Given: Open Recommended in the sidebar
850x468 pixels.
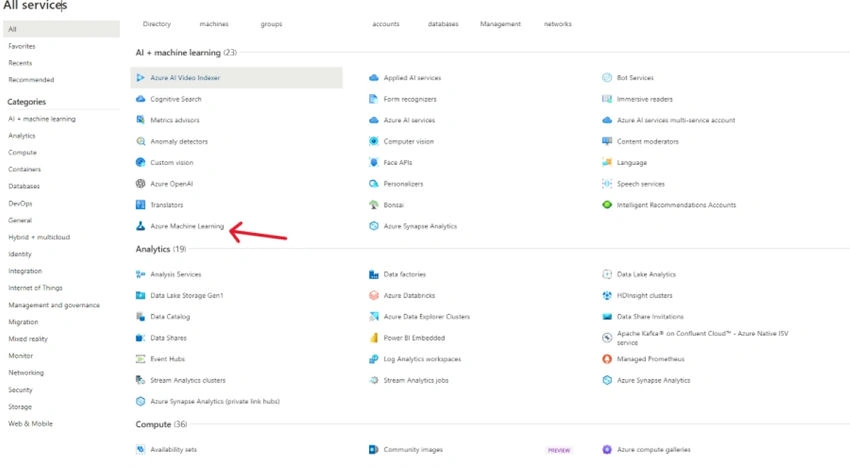Looking at the screenshot, I should (31, 80).
